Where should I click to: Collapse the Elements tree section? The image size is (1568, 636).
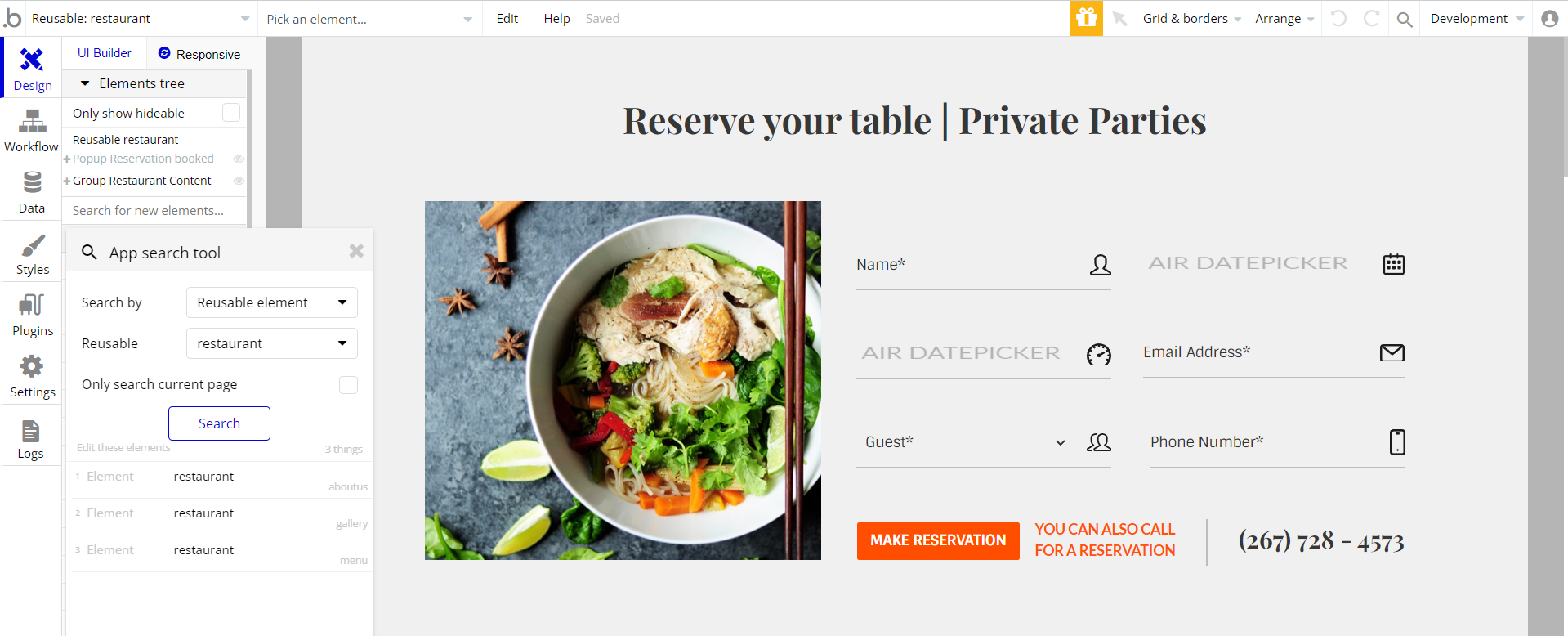[85, 83]
